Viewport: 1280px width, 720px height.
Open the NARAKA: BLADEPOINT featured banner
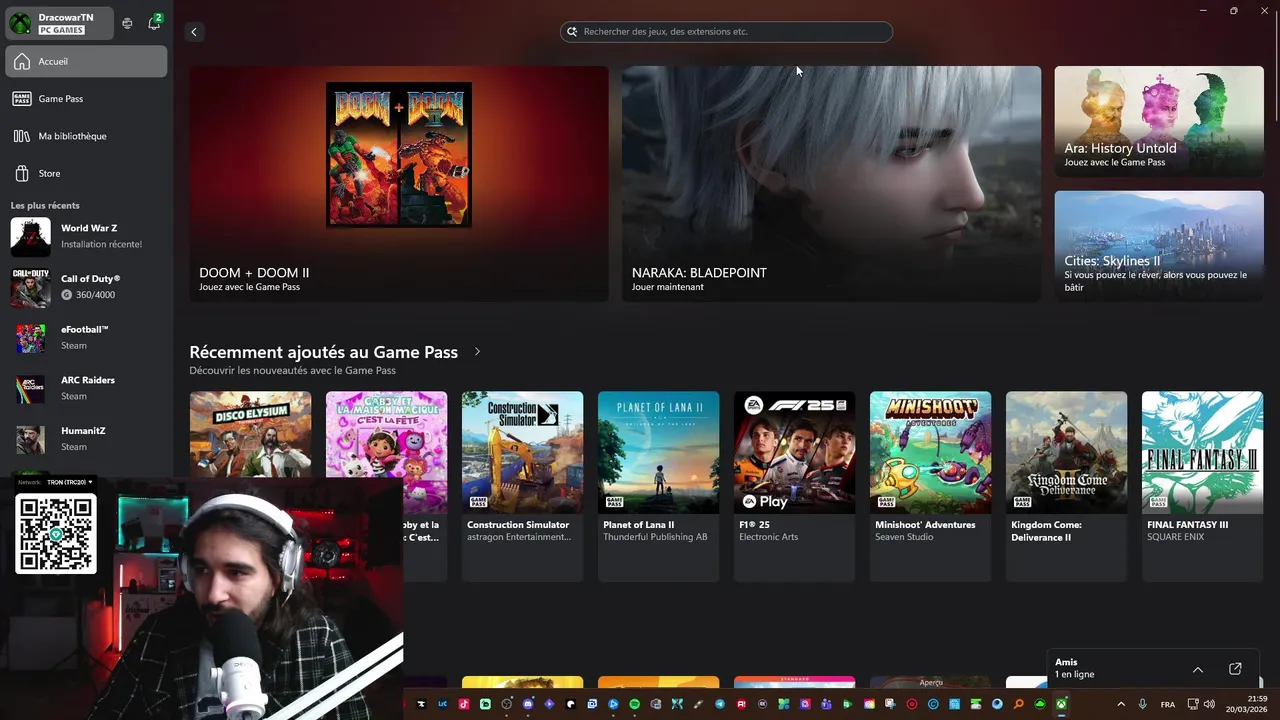[831, 184]
